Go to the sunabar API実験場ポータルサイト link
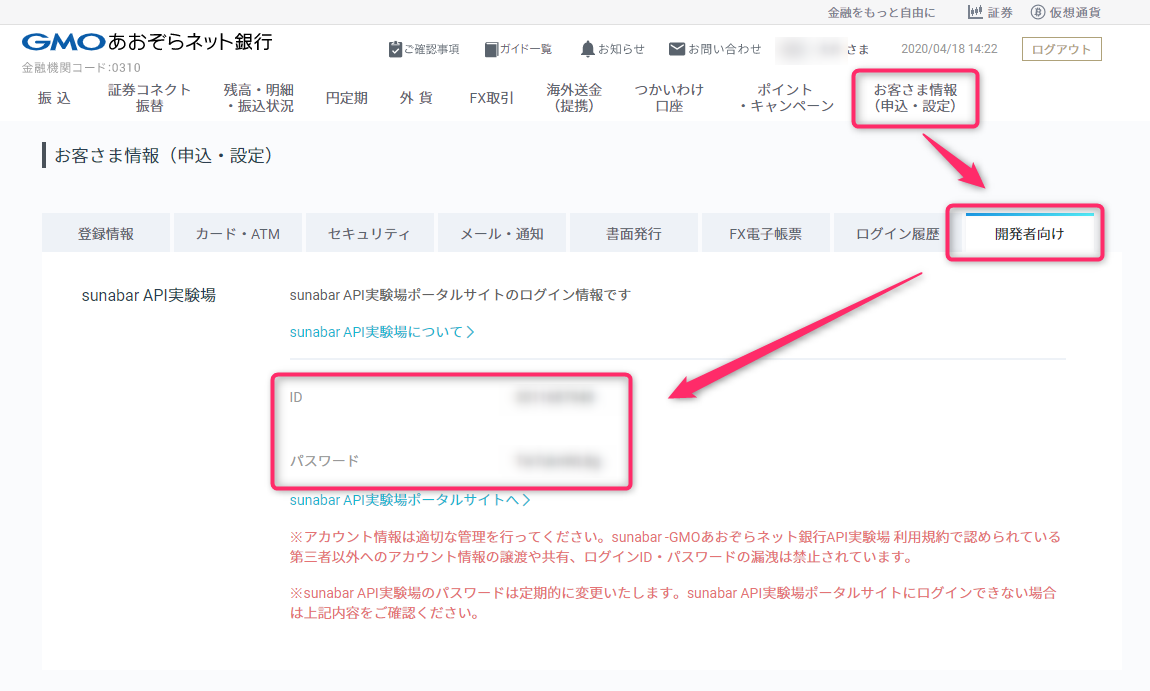The width and height of the screenshot is (1150, 691). click(413, 502)
